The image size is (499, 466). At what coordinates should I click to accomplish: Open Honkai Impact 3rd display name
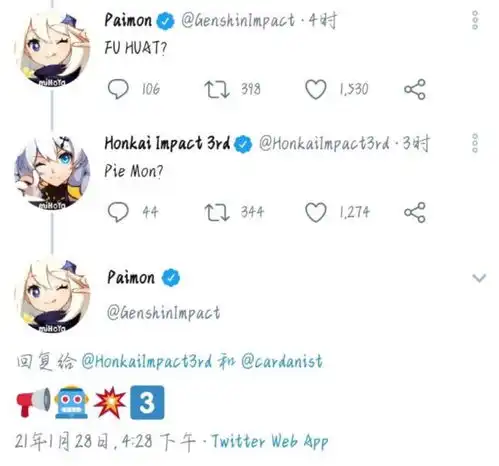click(x=167, y=143)
